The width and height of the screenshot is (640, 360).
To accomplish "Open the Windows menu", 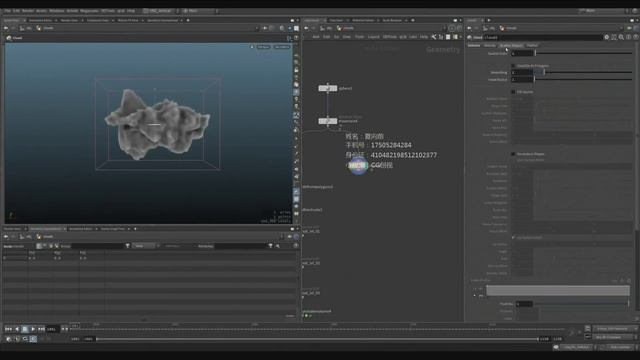I will tap(57, 11).
